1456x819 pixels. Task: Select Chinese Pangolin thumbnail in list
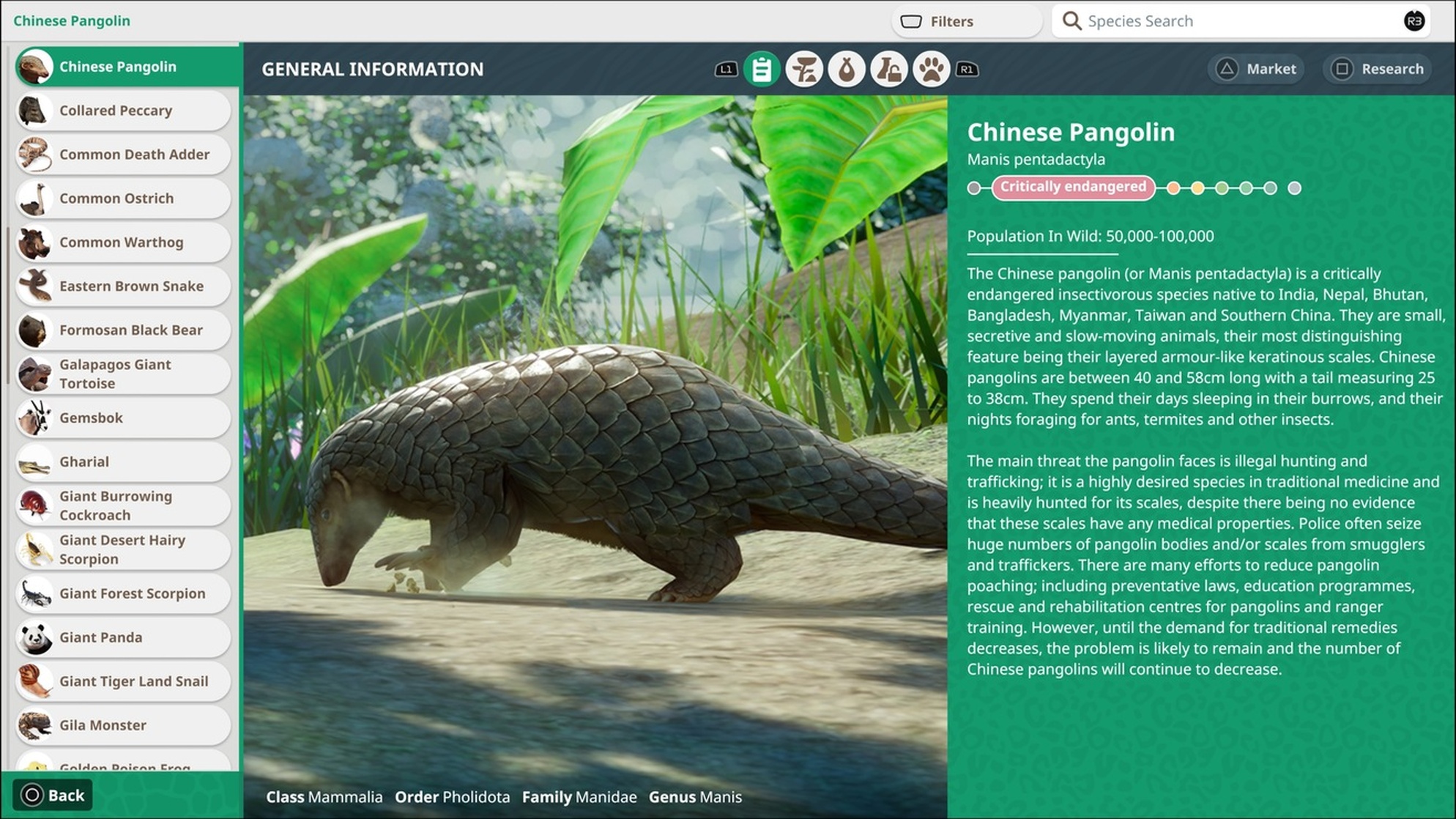click(x=34, y=67)
